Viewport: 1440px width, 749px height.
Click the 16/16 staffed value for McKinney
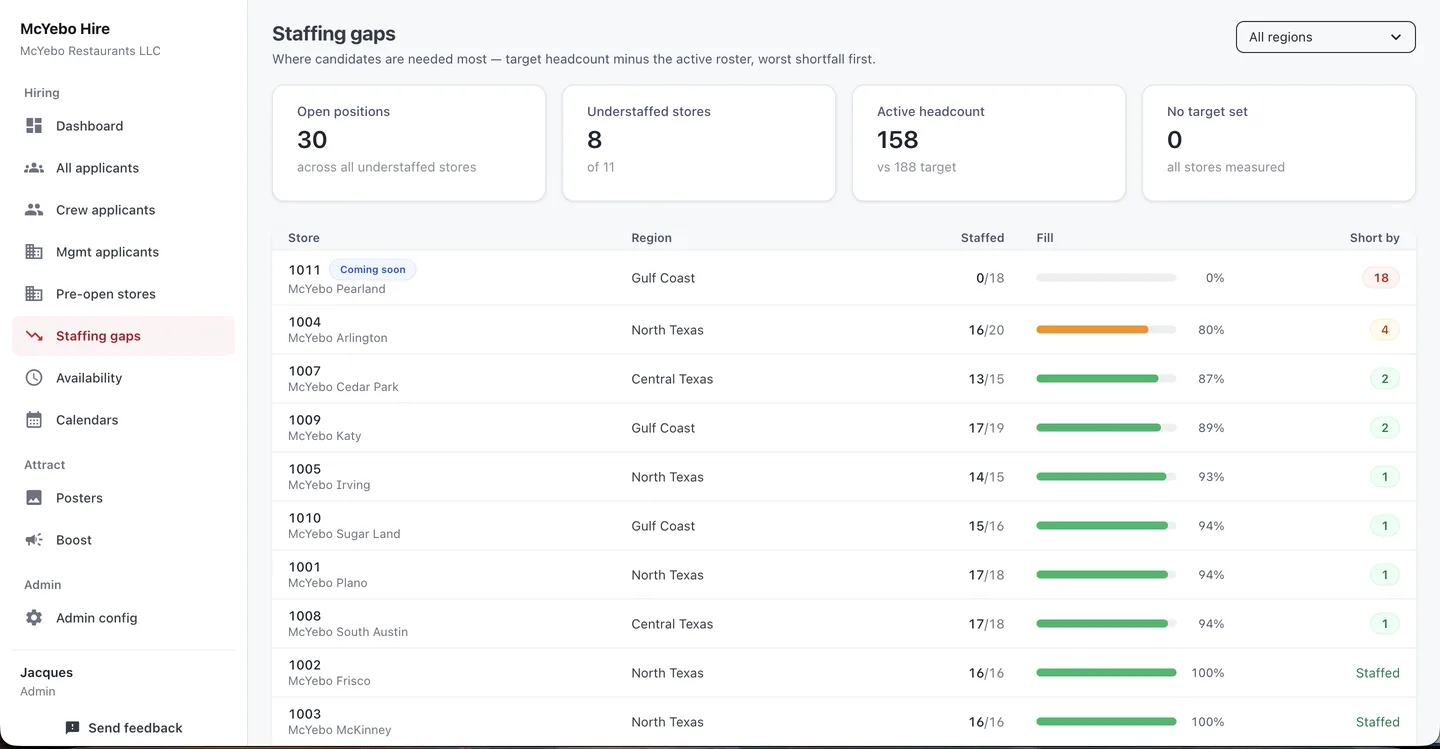coord(986,722)
